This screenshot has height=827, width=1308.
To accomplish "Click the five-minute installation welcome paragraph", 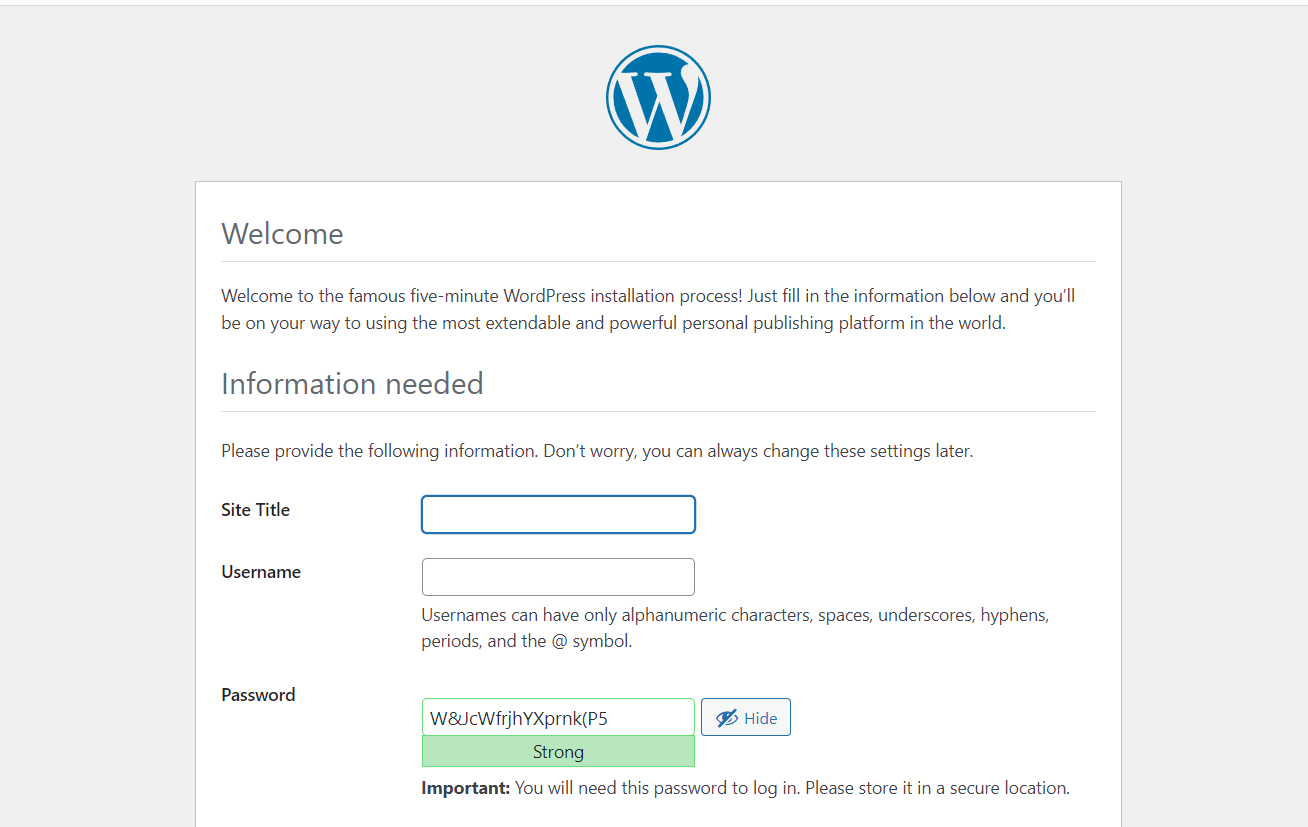I will 648,309.
